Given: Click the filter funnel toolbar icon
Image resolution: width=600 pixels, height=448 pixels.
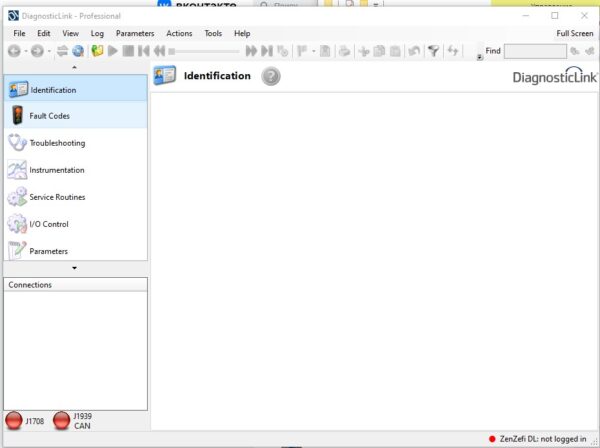Looking at the screenshot, I should pos(433,51).
